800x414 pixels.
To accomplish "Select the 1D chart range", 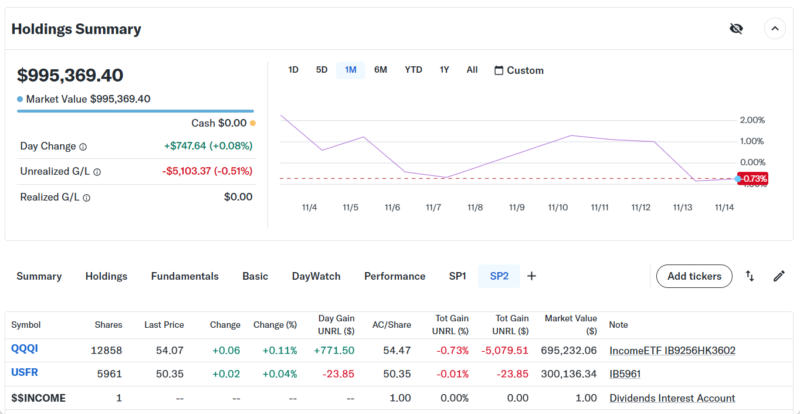I will (293, 70).
